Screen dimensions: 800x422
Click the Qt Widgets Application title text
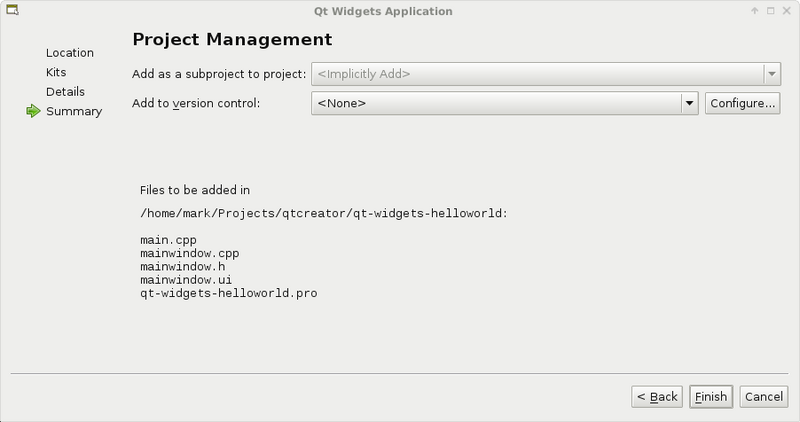point(383,11)
